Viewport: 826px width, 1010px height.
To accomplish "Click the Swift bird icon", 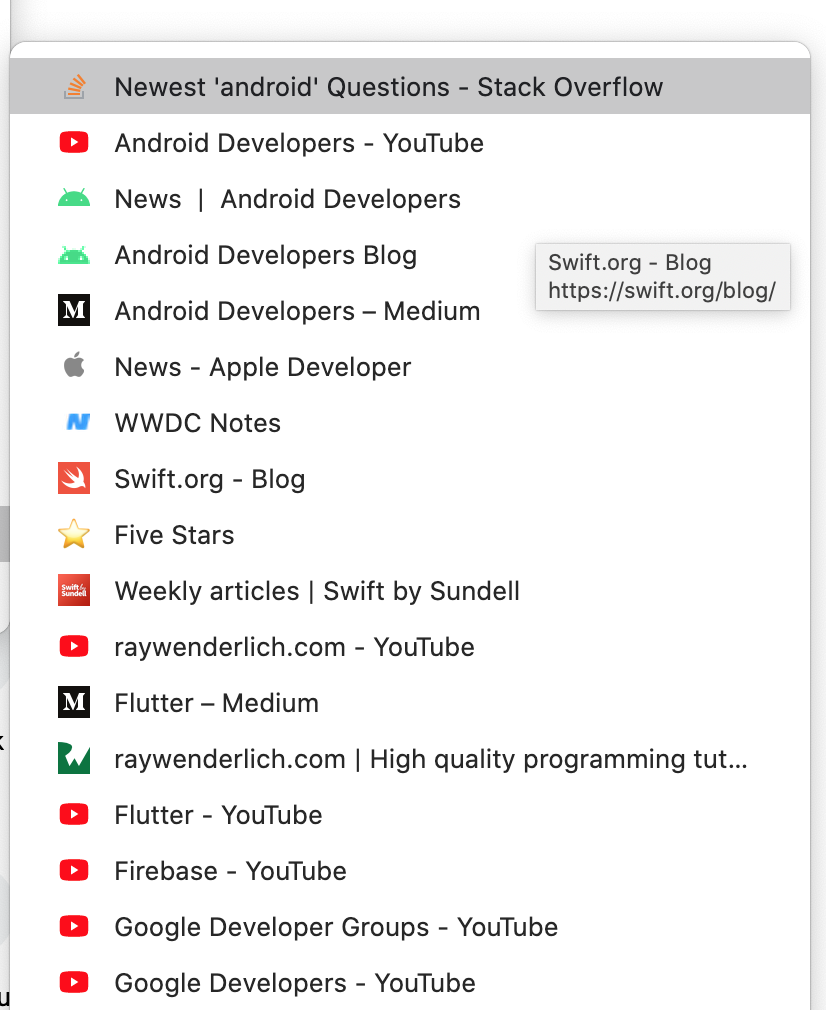I will tap(74, 478).
